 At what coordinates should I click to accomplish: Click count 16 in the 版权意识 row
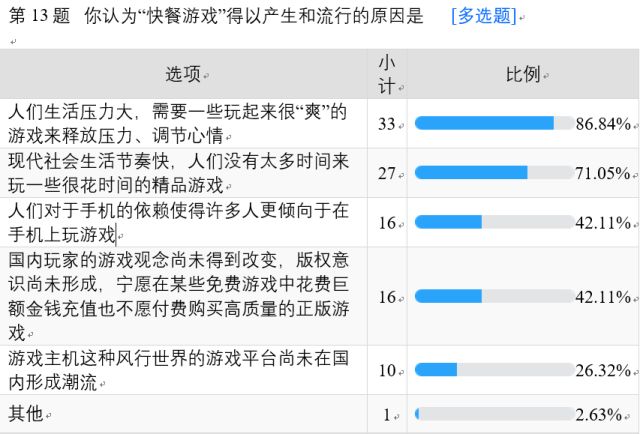point(388,296)
